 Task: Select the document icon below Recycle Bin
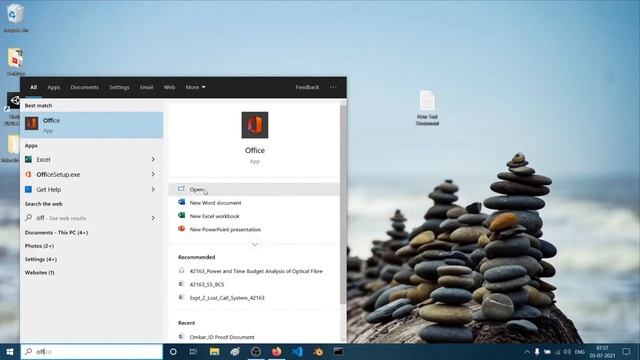[16, 62]
